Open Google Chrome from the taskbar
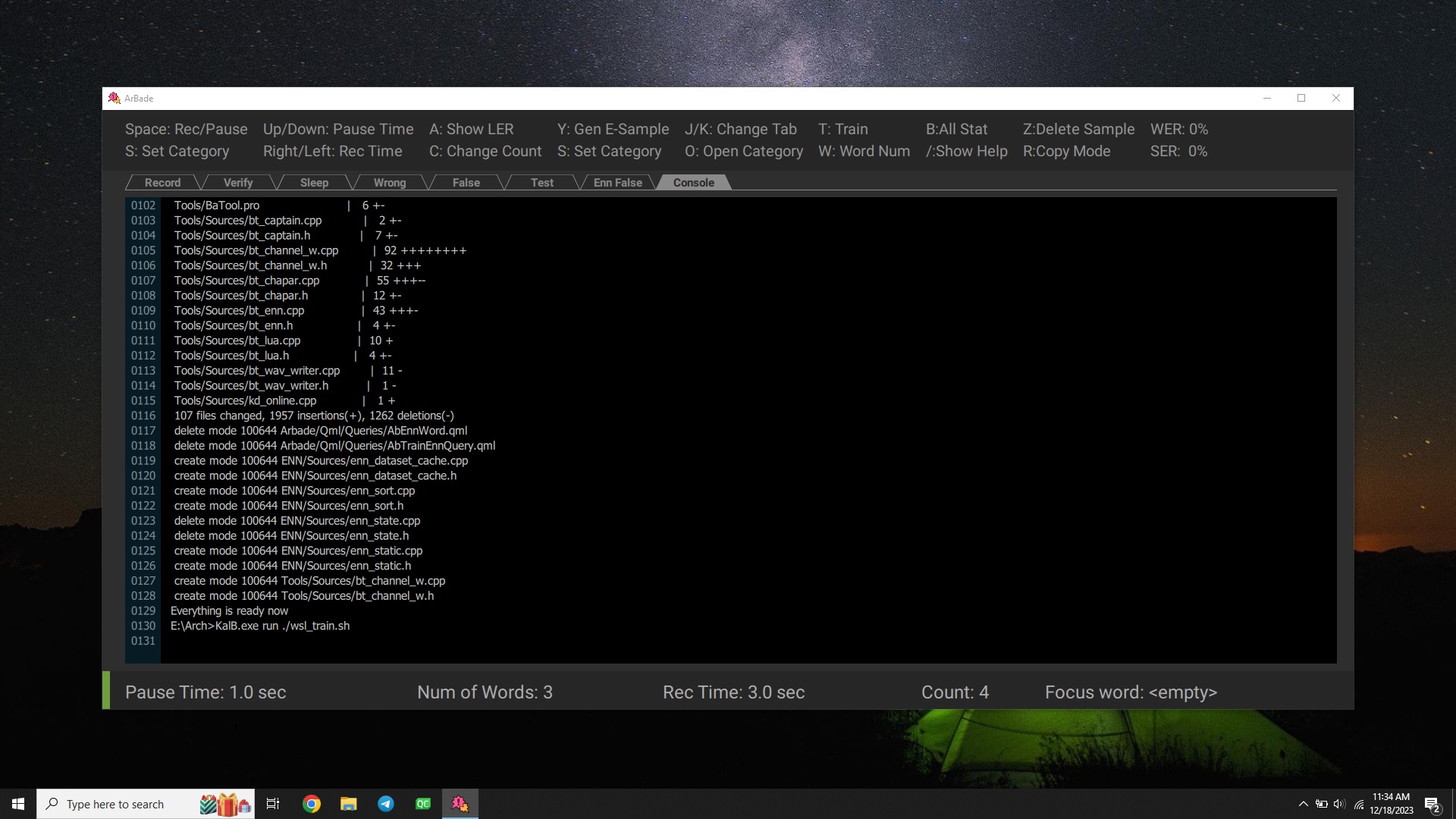This screenshot has height=819, width=1456. pos(311,804)
